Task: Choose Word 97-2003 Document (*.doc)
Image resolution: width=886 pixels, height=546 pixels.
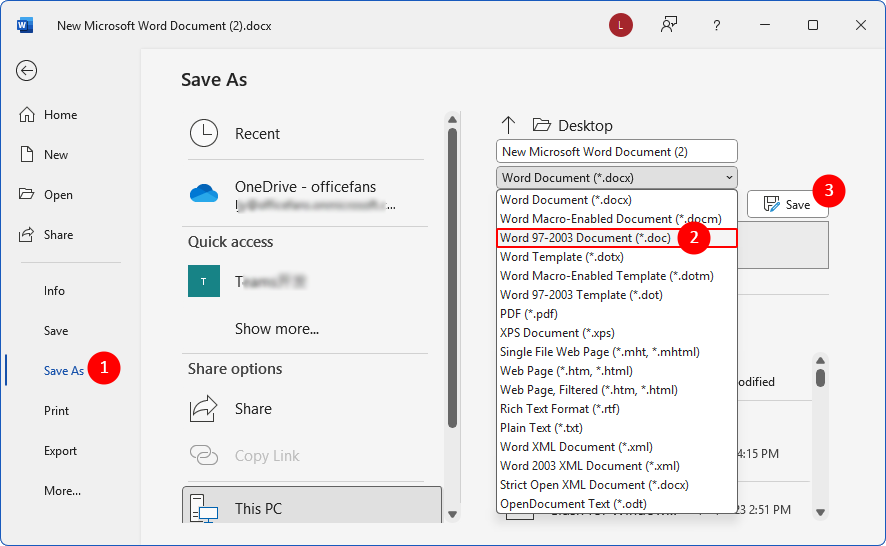Action: click(x=585, y=238)
